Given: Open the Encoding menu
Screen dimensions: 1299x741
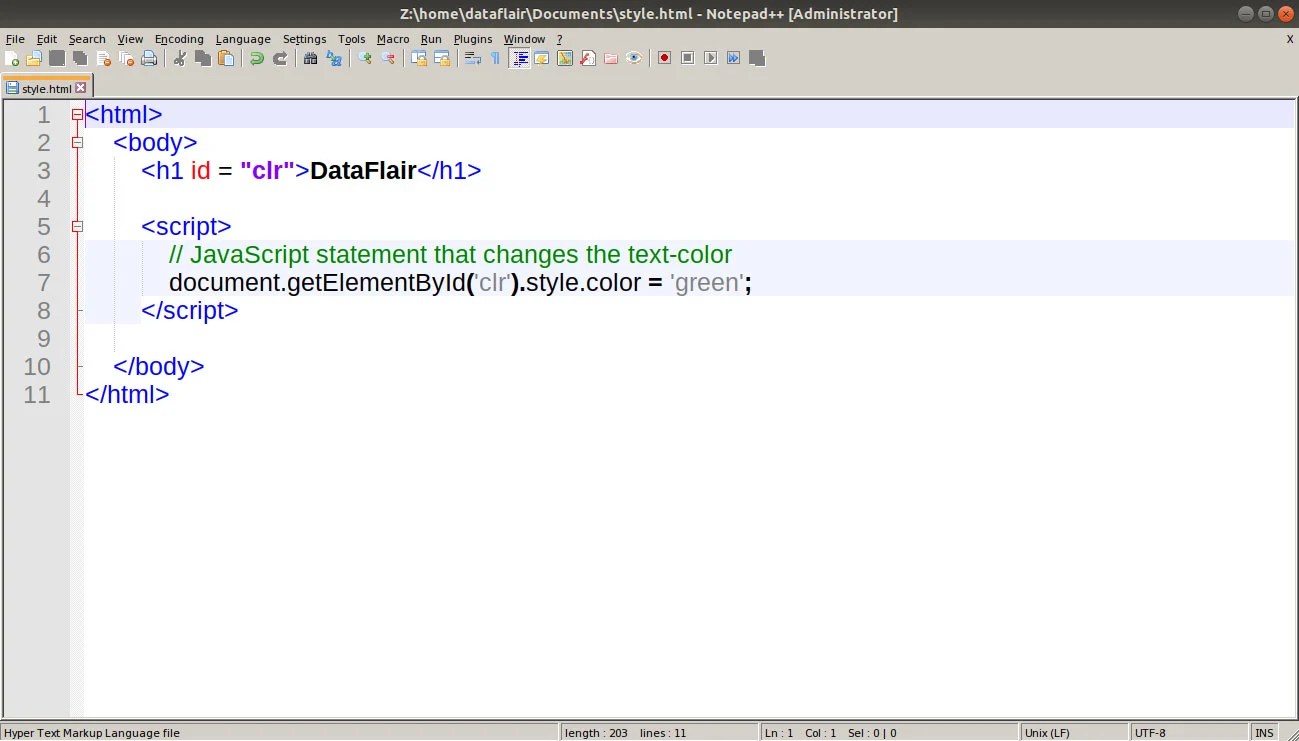Looking at the screenshot, I should (x=179, y=39).
